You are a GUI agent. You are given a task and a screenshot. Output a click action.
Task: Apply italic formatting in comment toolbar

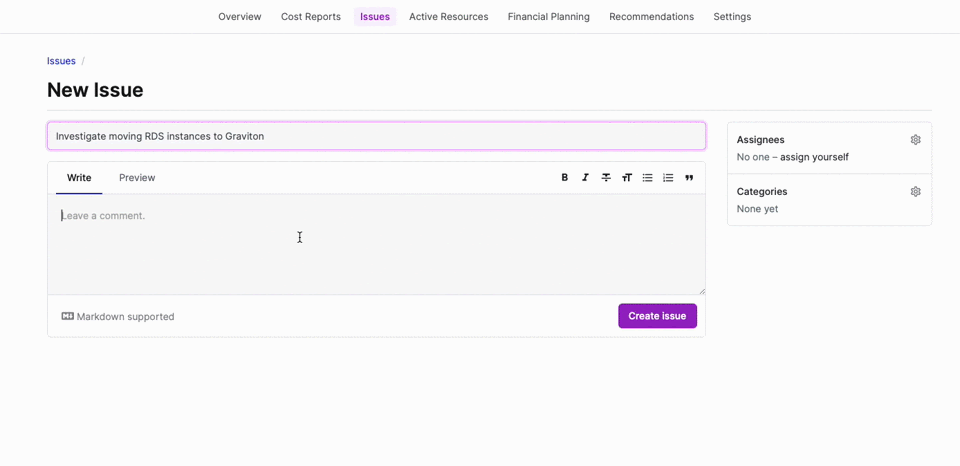pos(585,178)
